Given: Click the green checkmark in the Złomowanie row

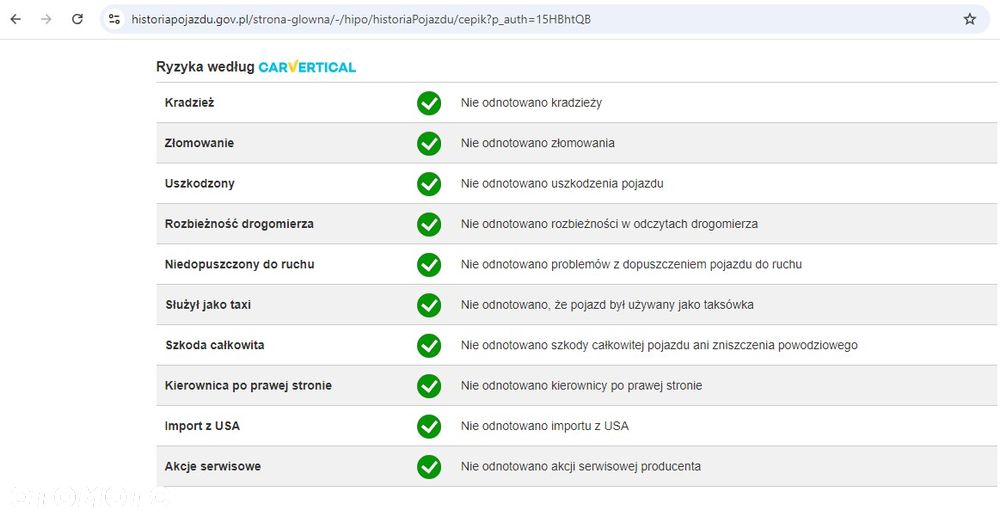Looking at the screenshot, I should click(x=429, y=143).
